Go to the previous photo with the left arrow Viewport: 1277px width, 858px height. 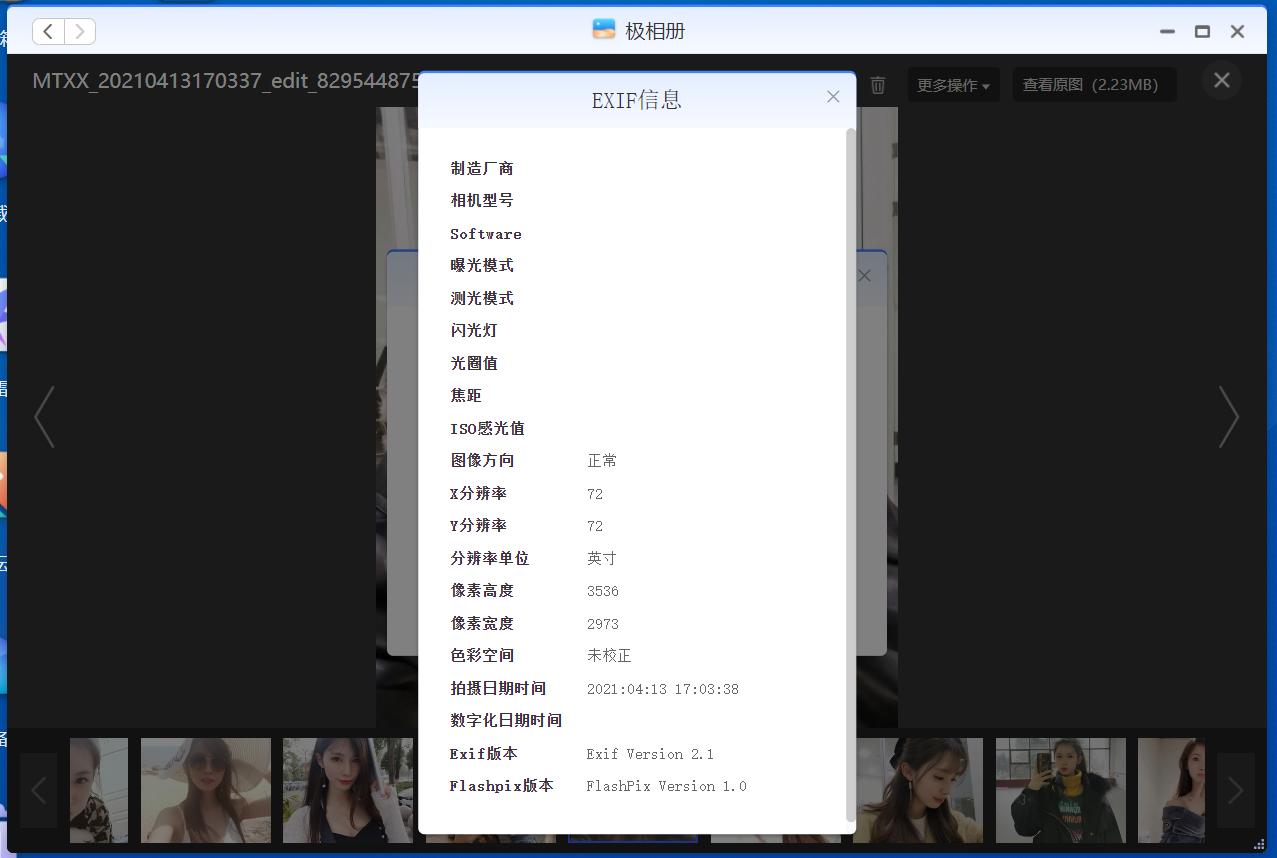click(45, 417)
